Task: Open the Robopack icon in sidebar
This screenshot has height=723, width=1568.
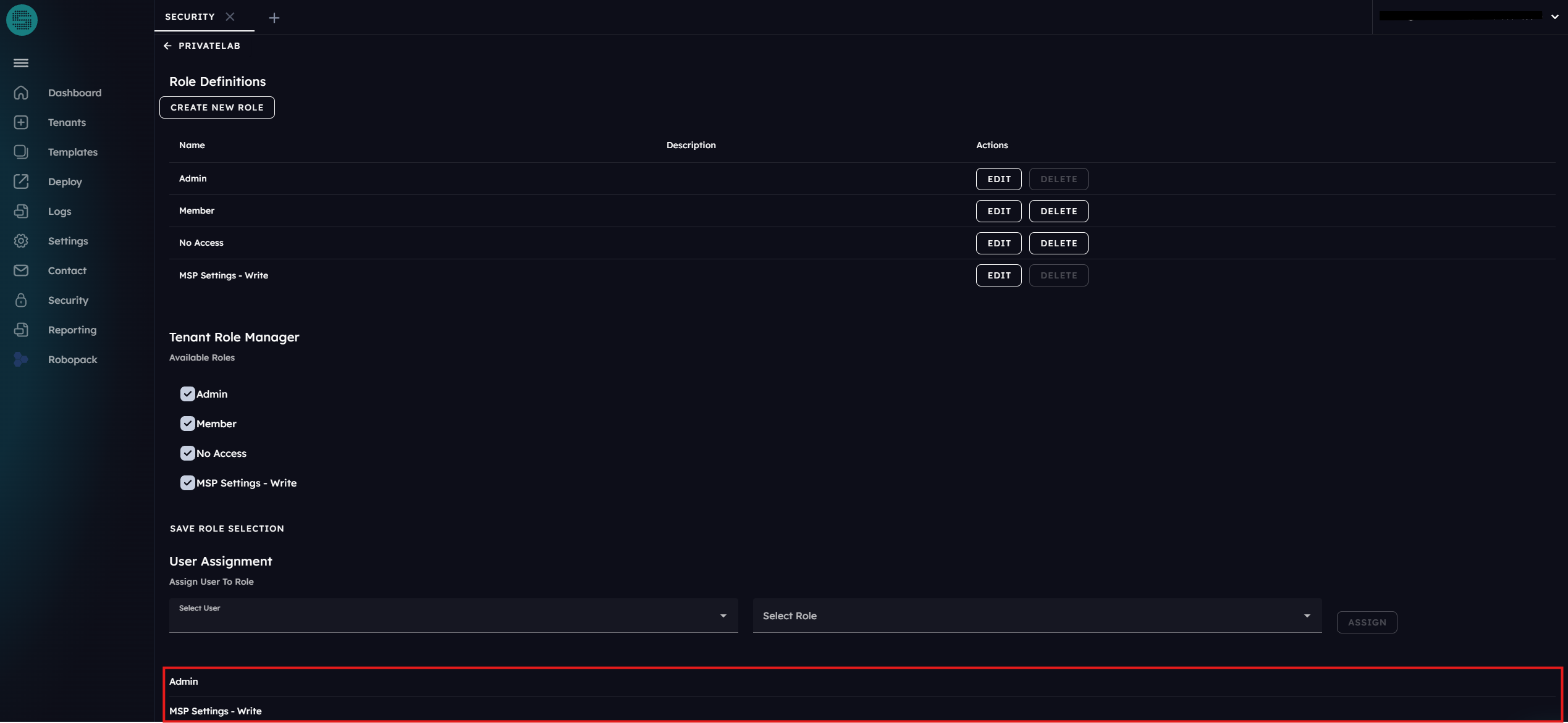Action: pos(21,359)
